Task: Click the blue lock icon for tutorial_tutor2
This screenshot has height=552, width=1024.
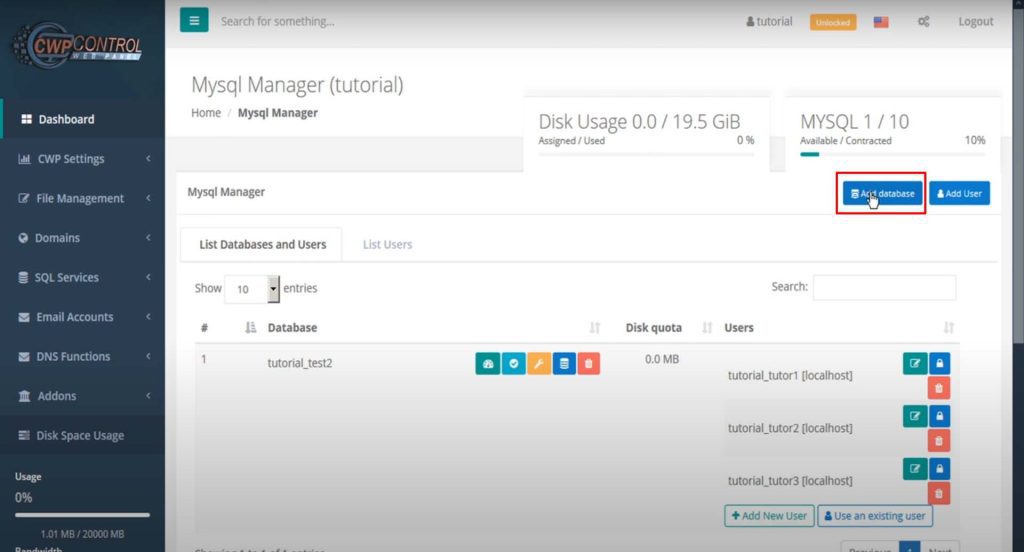Action: 940,415
